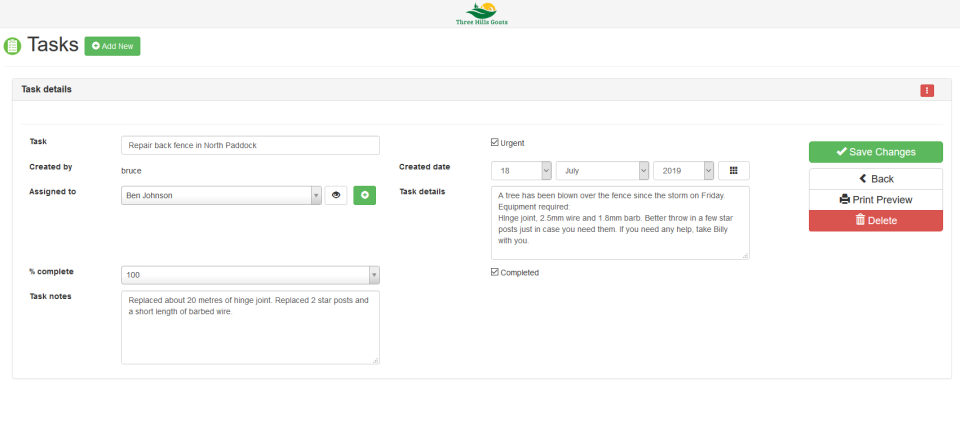Image resolution: width=960 pixels, height=446 pixels.
Task: Add a new assignee with green plus button
Action: click(365, 195)
